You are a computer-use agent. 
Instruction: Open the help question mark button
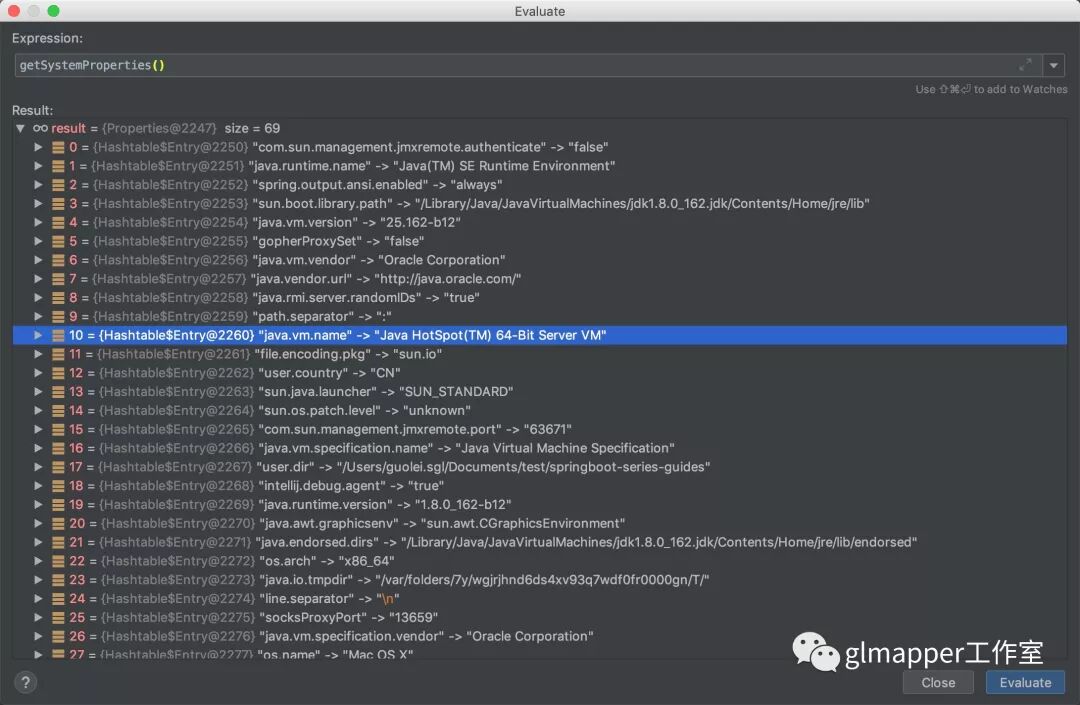(x=25, y=682)
